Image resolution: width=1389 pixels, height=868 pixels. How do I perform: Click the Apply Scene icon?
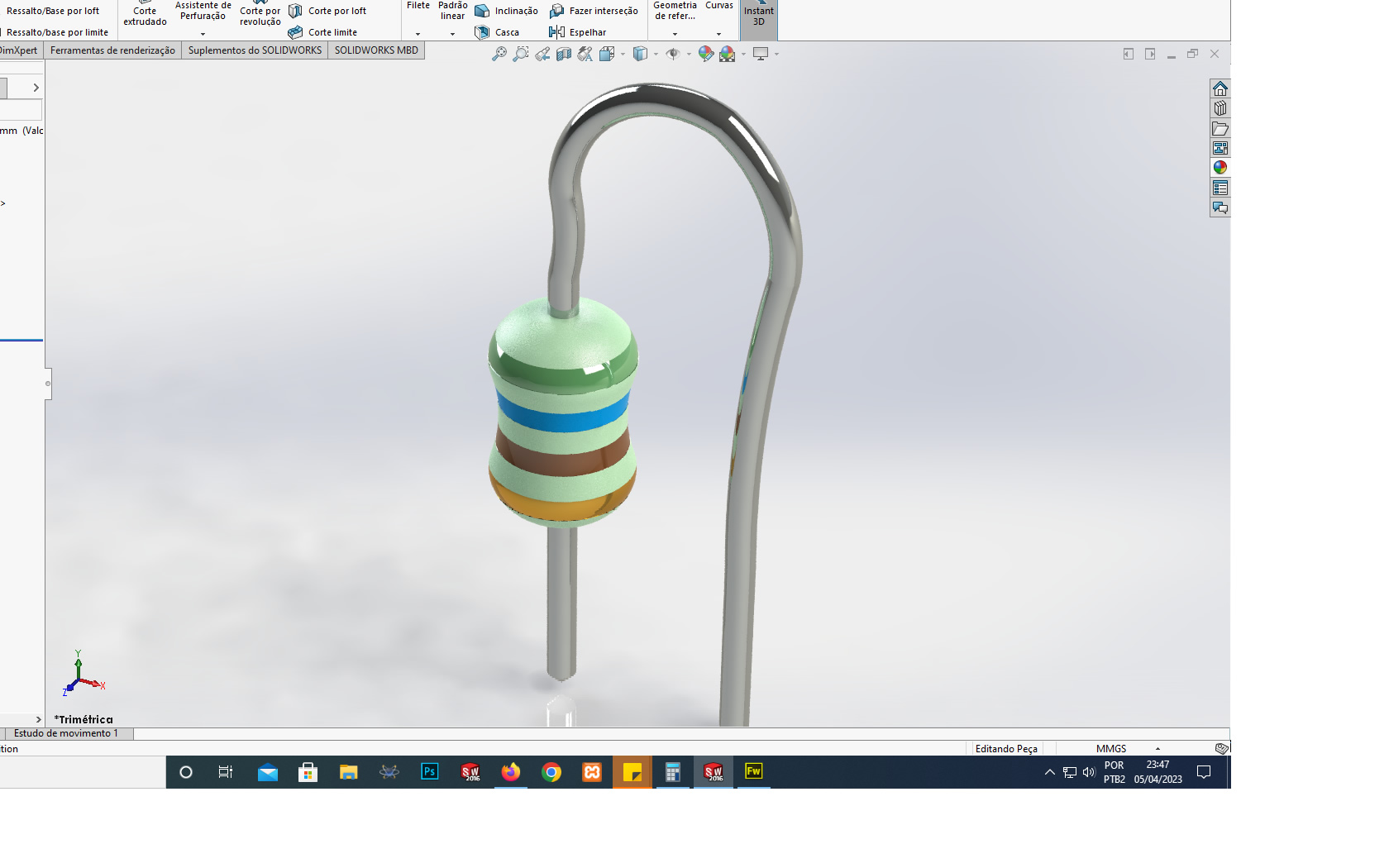pyautogui.click(x=728, y=54)
